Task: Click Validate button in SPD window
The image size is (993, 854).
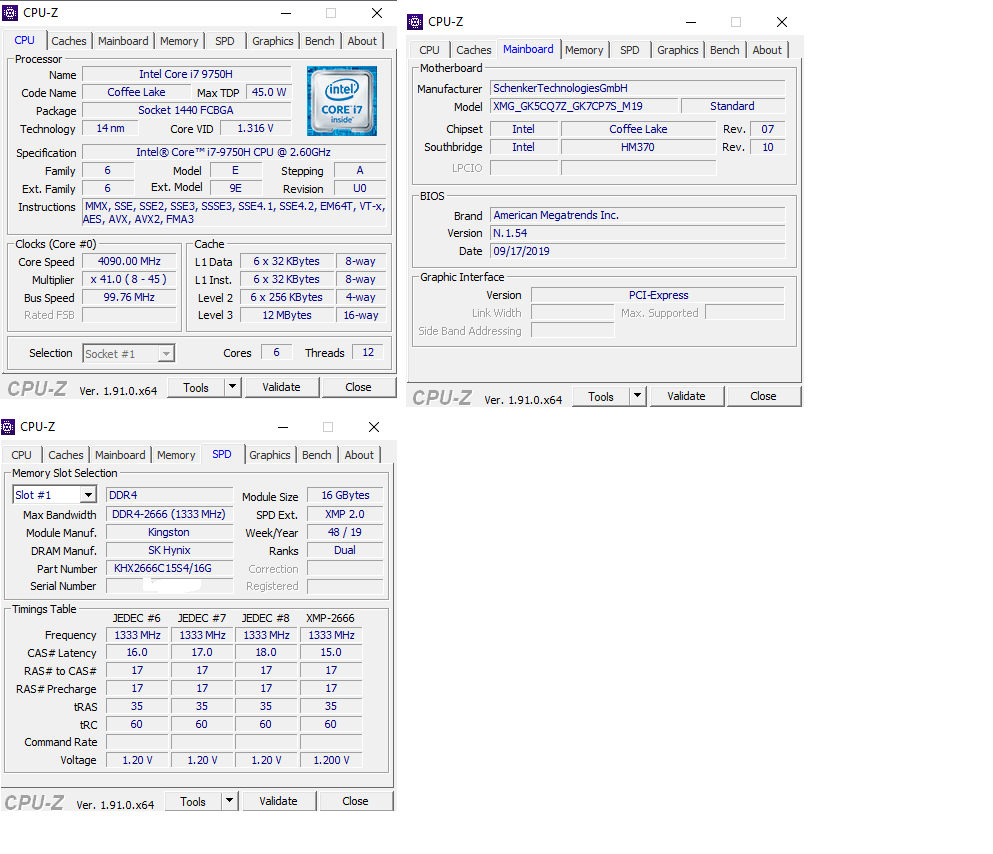Action: click(x=278, y=801)
